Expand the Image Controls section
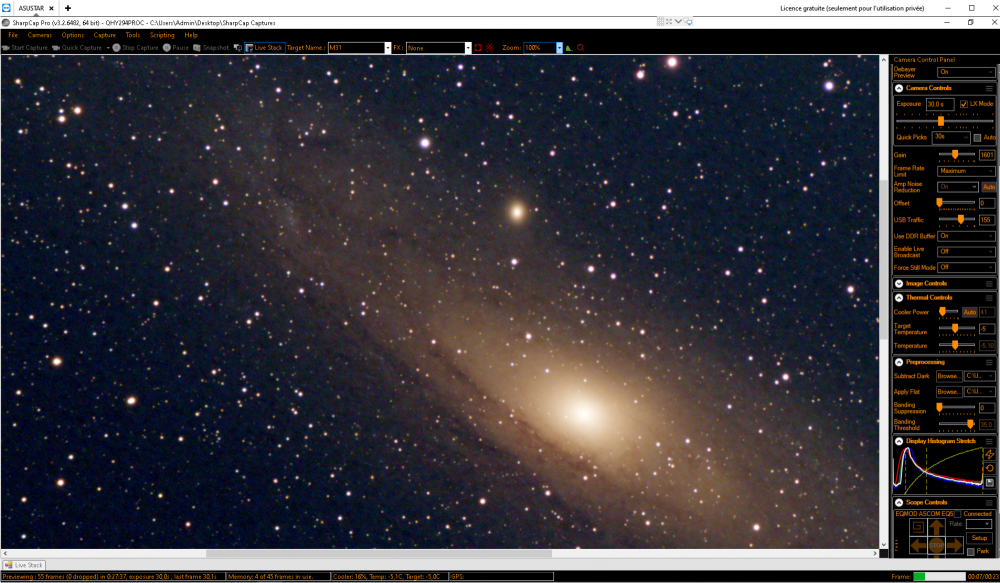This screenshot has height=583, width=1000. tap(899, 284)
